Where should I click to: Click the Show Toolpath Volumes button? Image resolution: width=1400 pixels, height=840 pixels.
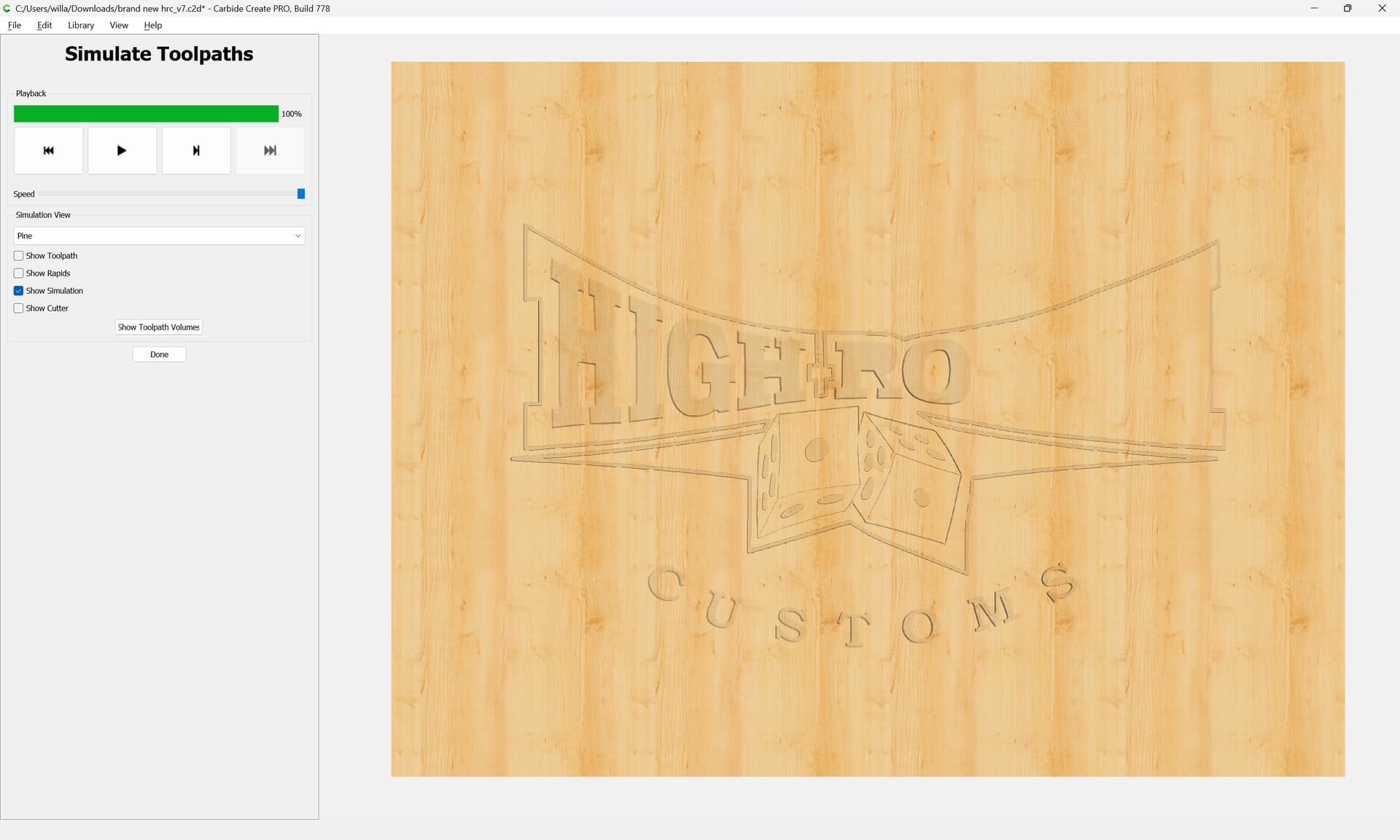tap(159, 327)
